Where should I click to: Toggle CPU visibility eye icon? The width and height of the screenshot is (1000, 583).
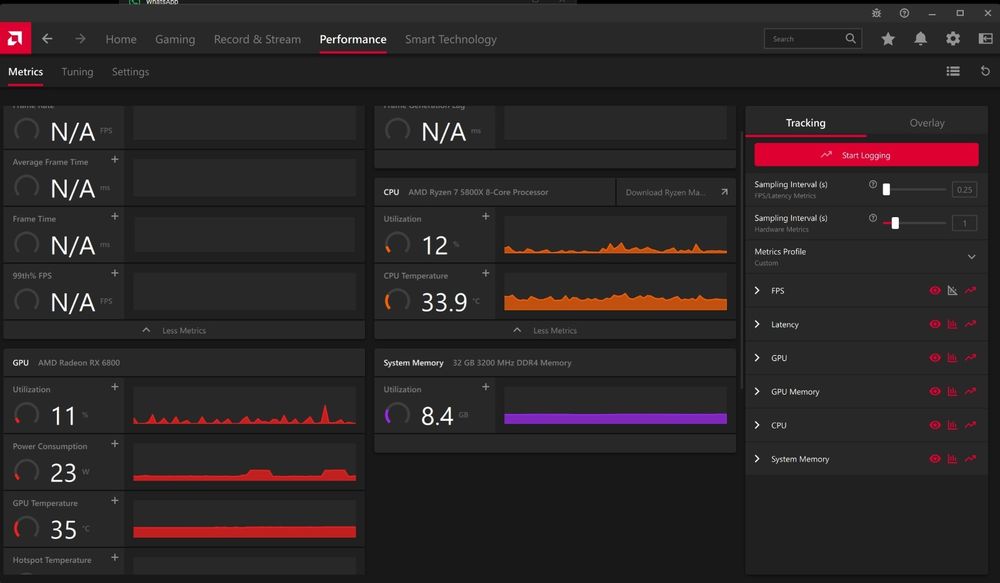pyautogui.click(x=935, y=425)
